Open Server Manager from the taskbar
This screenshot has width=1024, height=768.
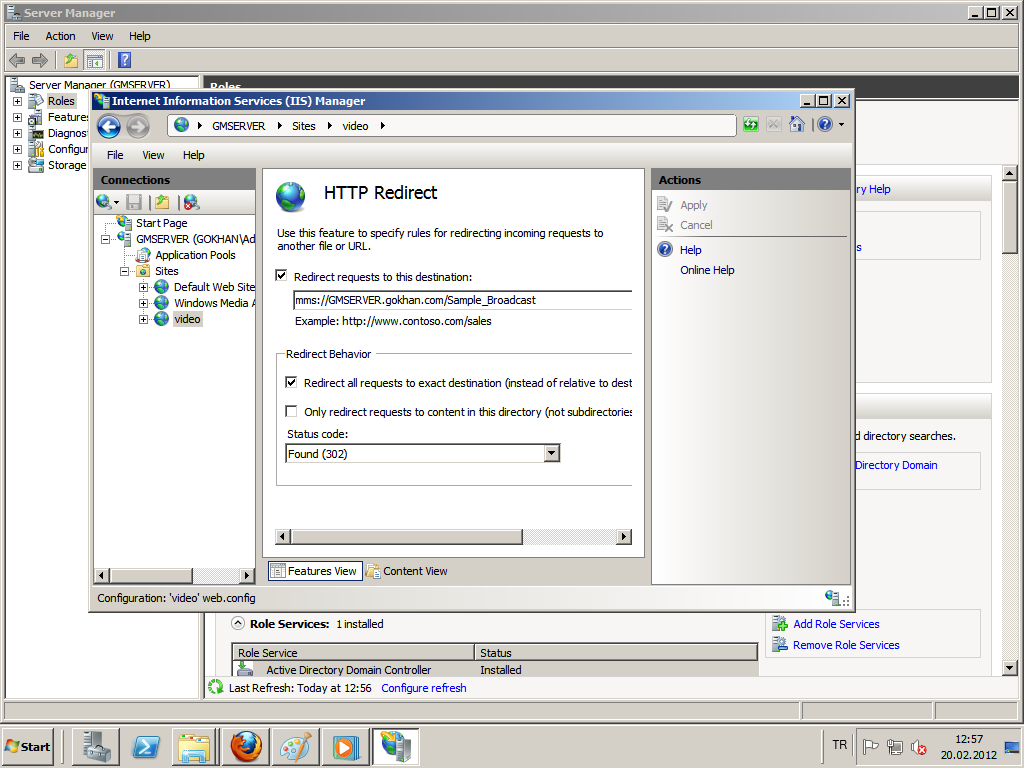point(95,746)
